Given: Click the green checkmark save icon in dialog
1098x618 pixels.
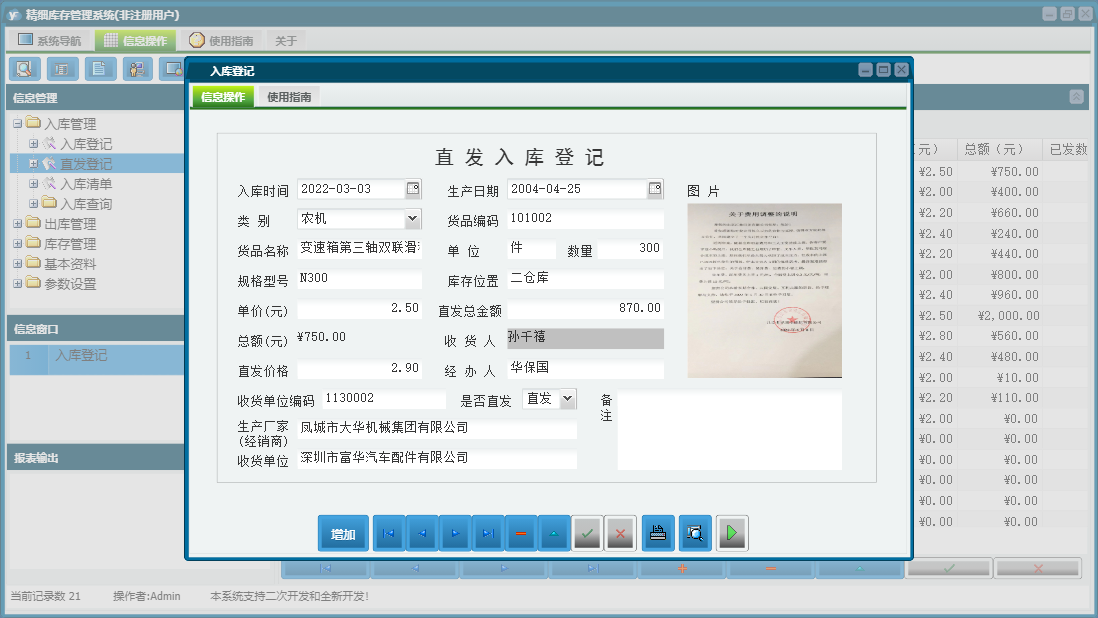Looking at the screenshot, I should 588,533.
